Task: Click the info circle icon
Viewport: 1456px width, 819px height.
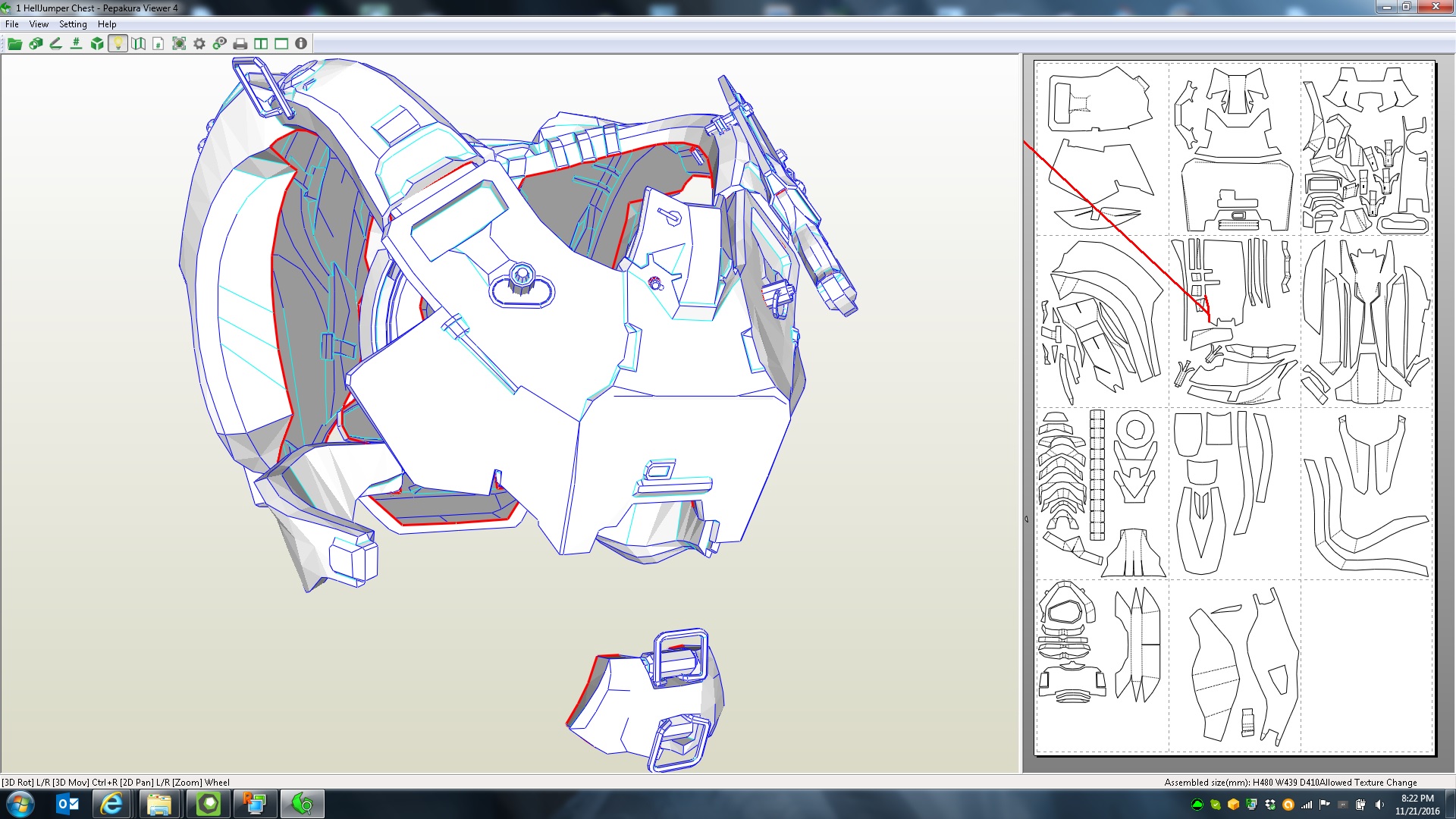Action: coord(301,44)
